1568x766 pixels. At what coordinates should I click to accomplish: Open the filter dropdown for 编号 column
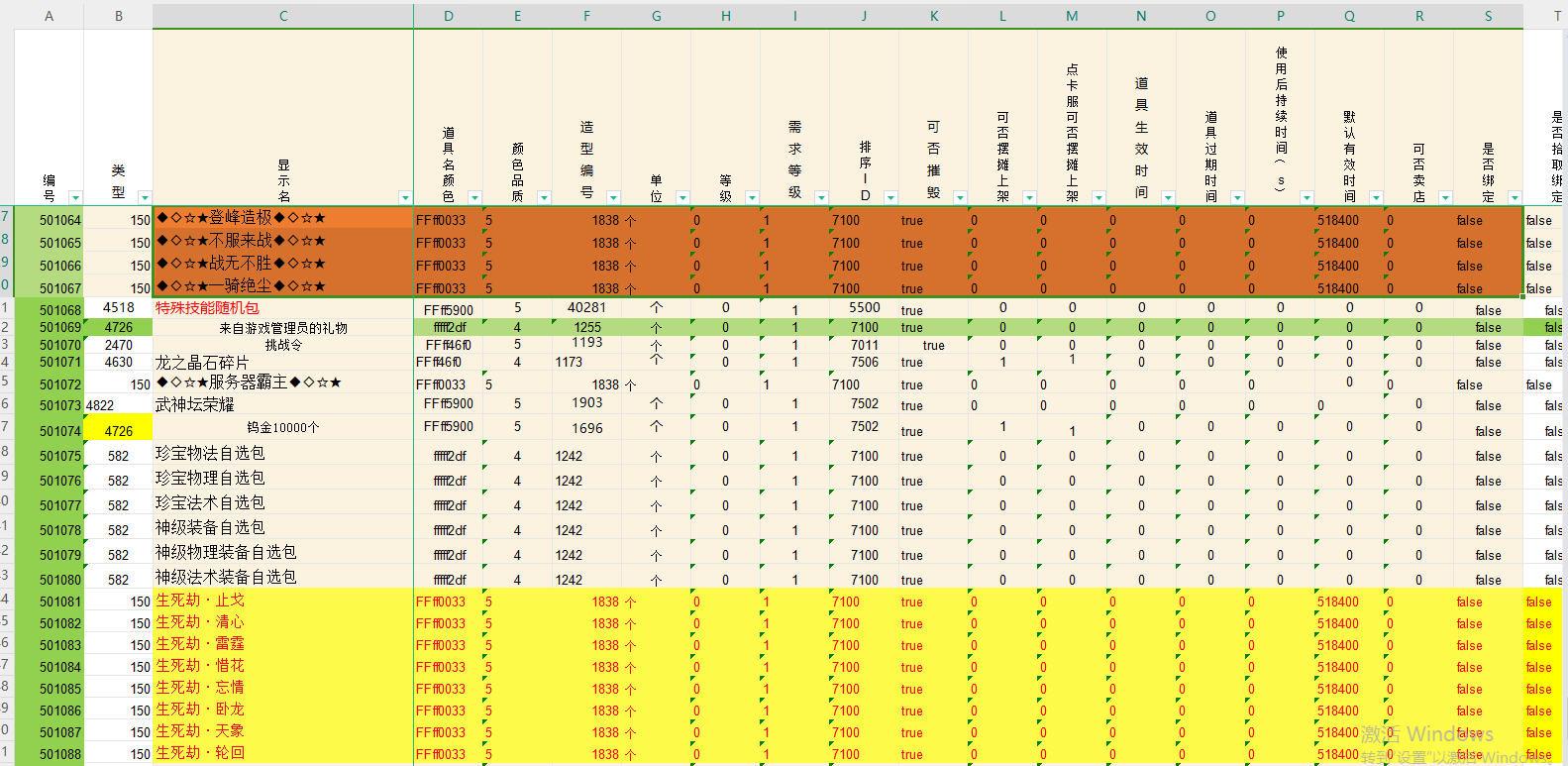[75, 197]
